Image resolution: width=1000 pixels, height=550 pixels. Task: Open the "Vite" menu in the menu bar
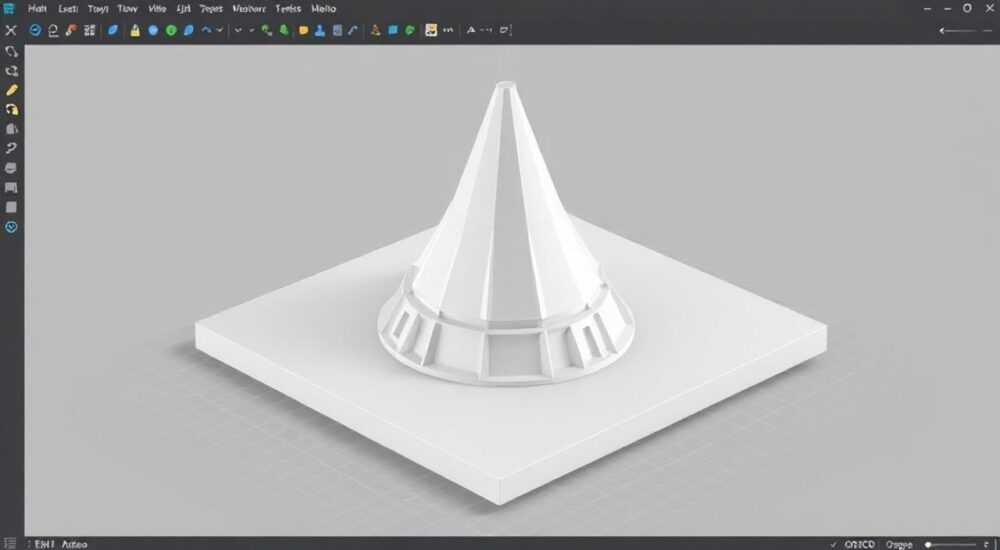coord(157,9)
